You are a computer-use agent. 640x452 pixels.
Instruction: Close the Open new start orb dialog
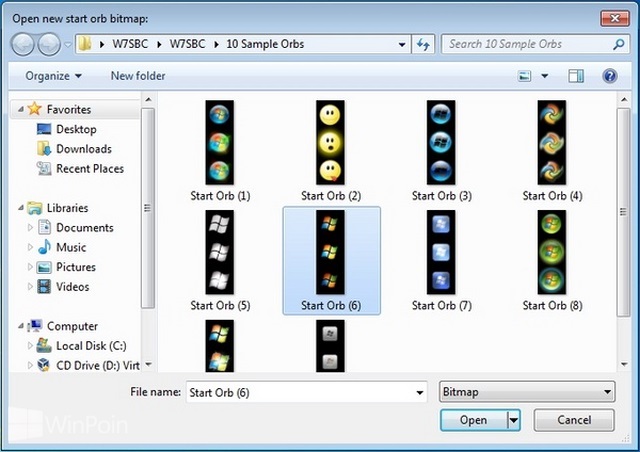click(x=615, y=18)
